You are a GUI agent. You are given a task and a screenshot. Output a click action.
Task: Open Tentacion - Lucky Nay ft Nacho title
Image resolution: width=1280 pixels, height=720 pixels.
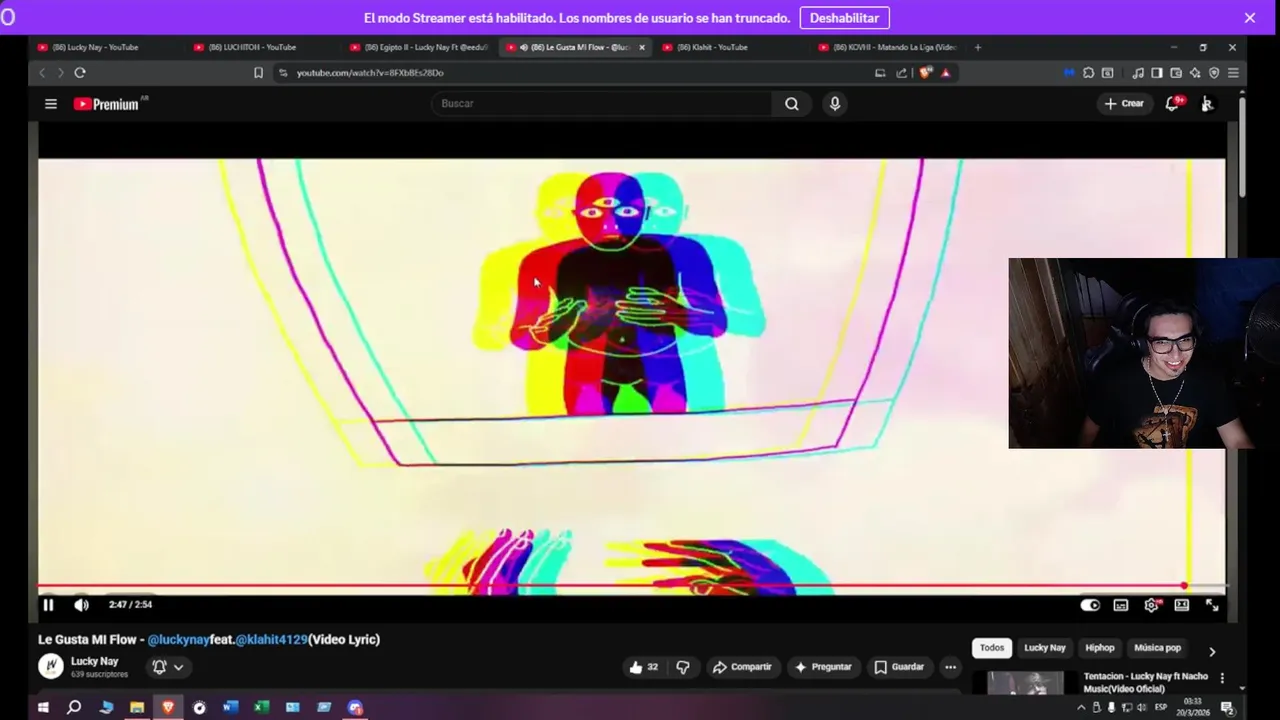coord(1146,682)
